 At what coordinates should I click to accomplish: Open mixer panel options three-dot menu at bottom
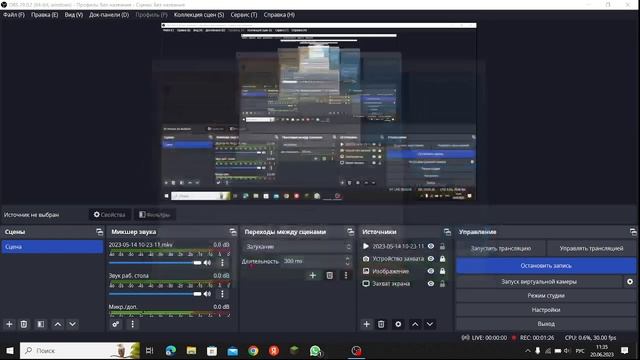point(132,324)
